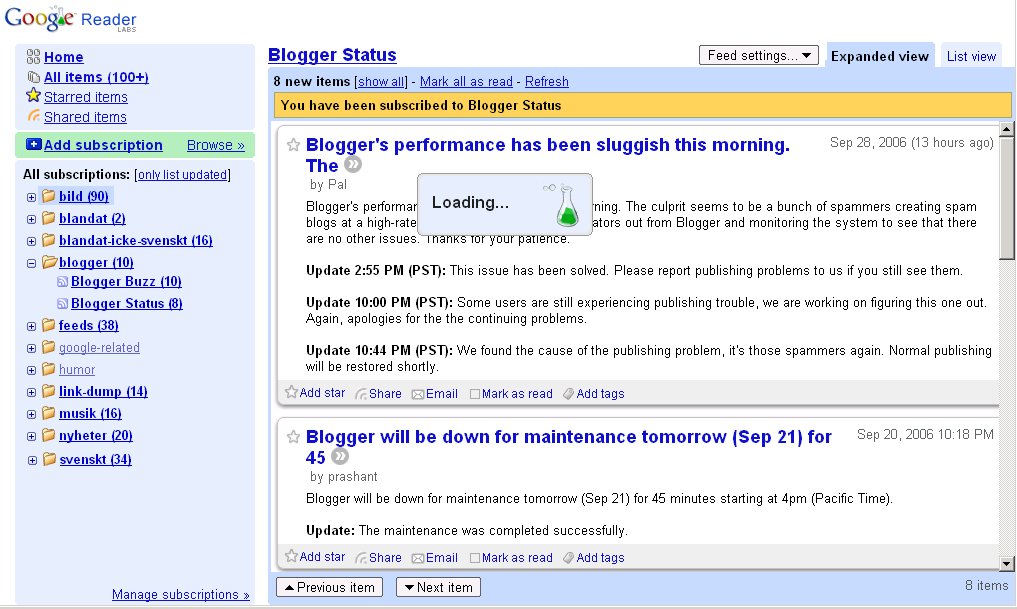Image resolution: width=1017 pixels, height=609 pixels.
Task: Expand the bild folder
Action: 31,197
